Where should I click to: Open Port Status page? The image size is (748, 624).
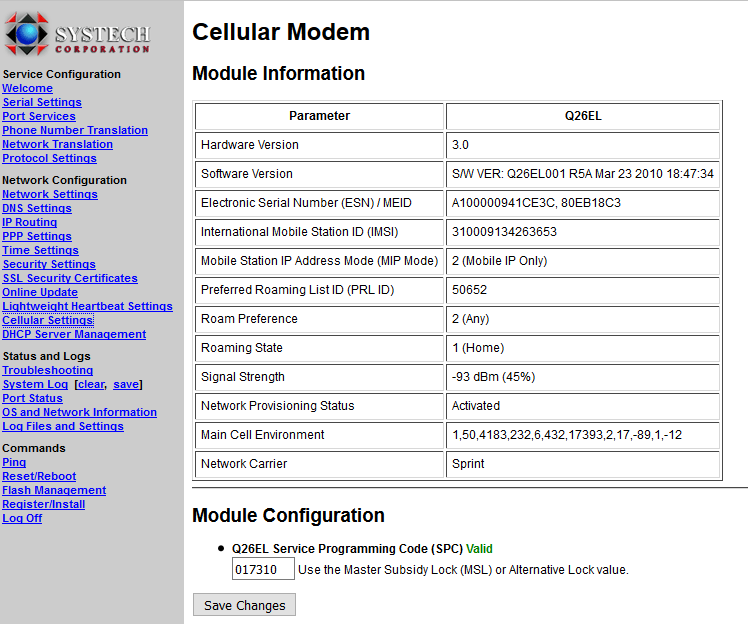coord(32,398)
